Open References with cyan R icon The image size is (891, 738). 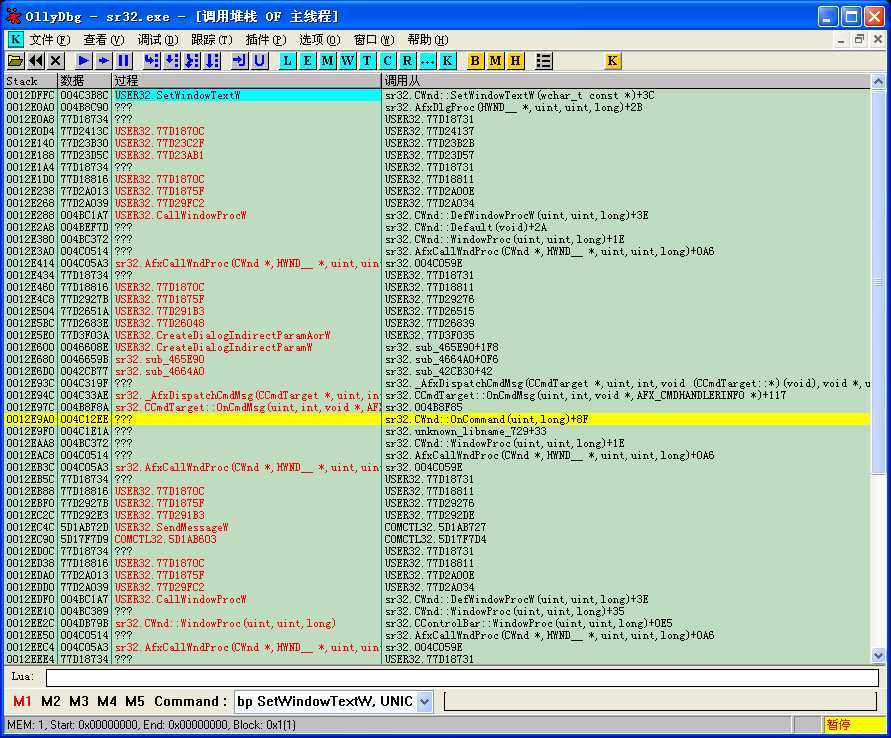(407, 60)
